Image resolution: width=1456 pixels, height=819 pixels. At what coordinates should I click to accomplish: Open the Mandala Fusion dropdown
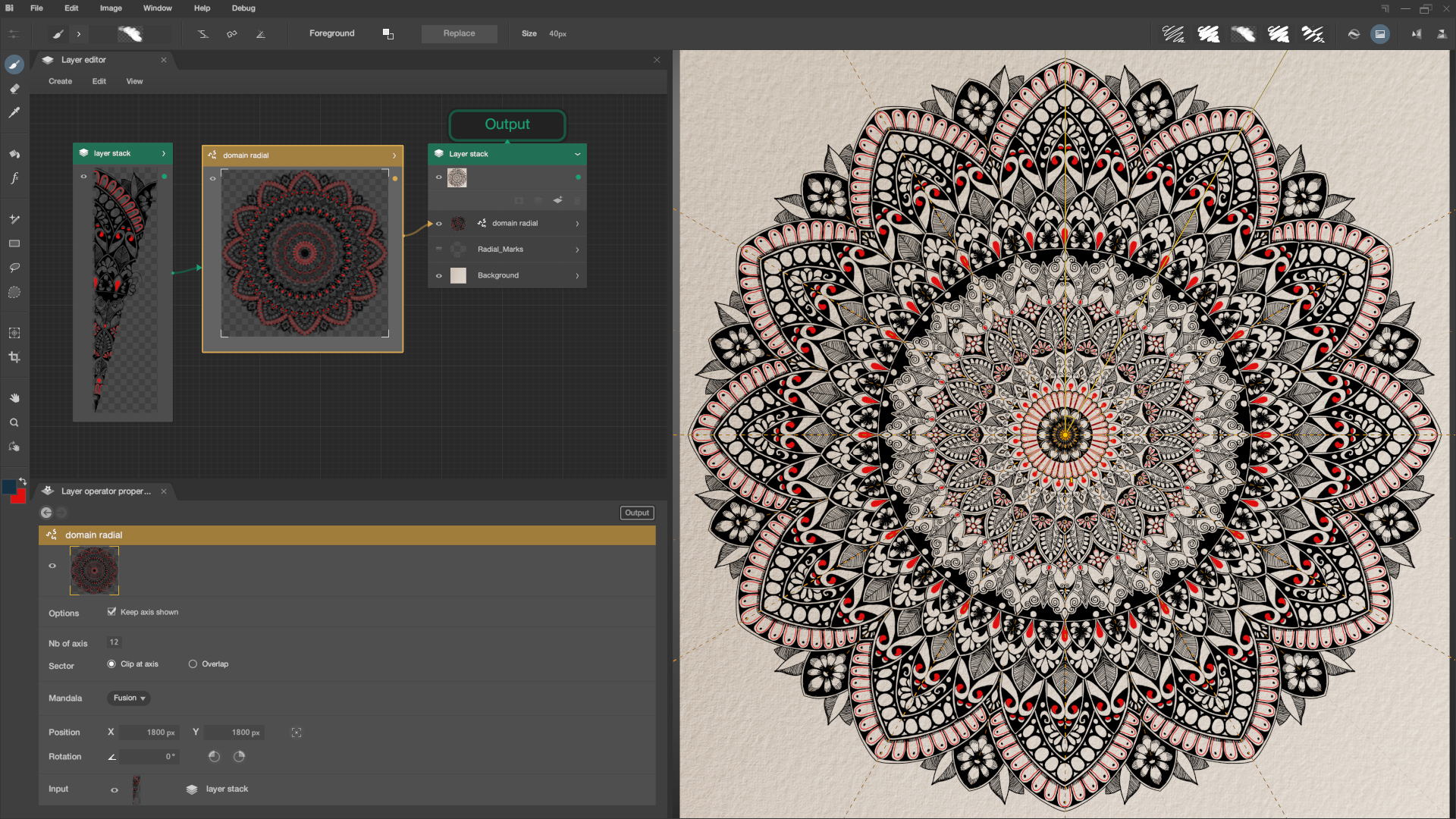129,698
